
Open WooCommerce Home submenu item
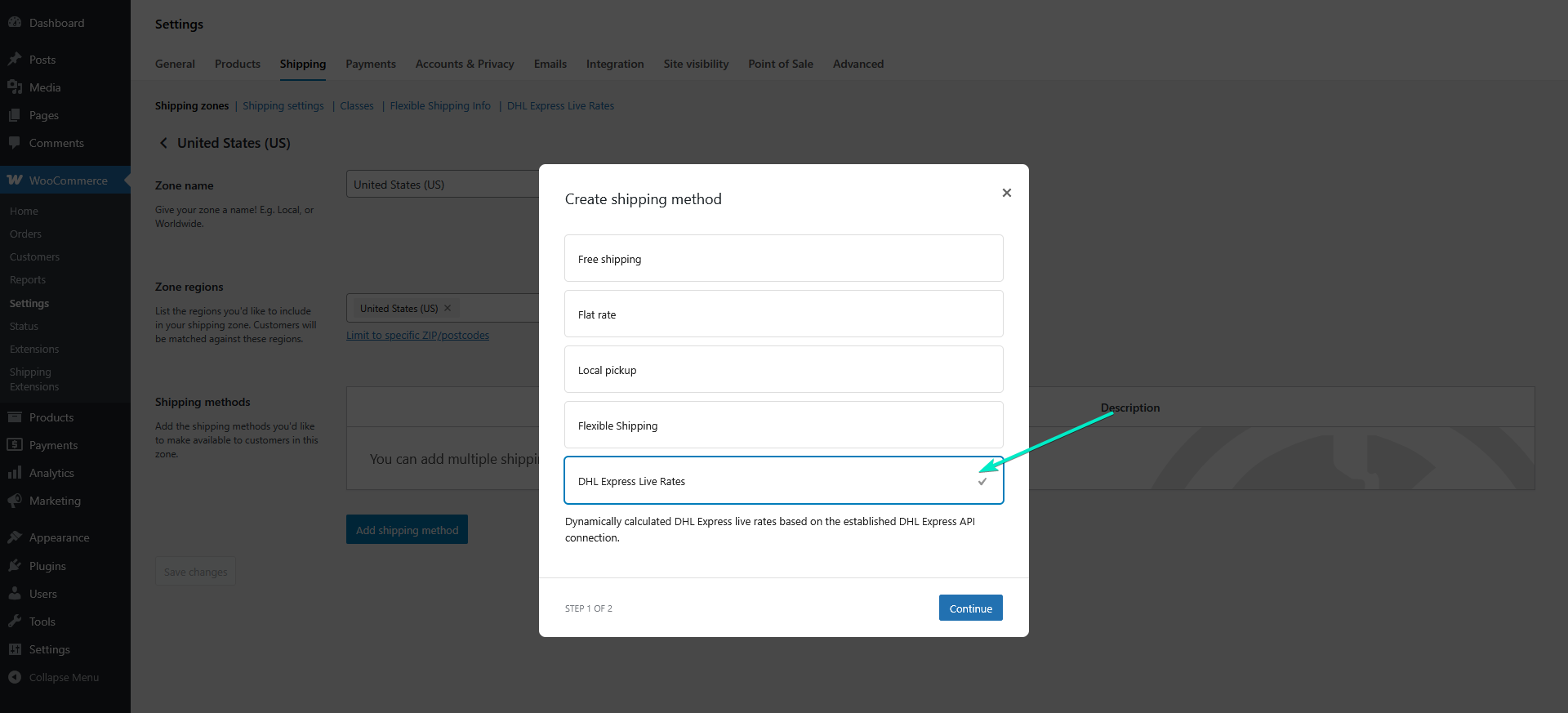click(x=24, y=211)
